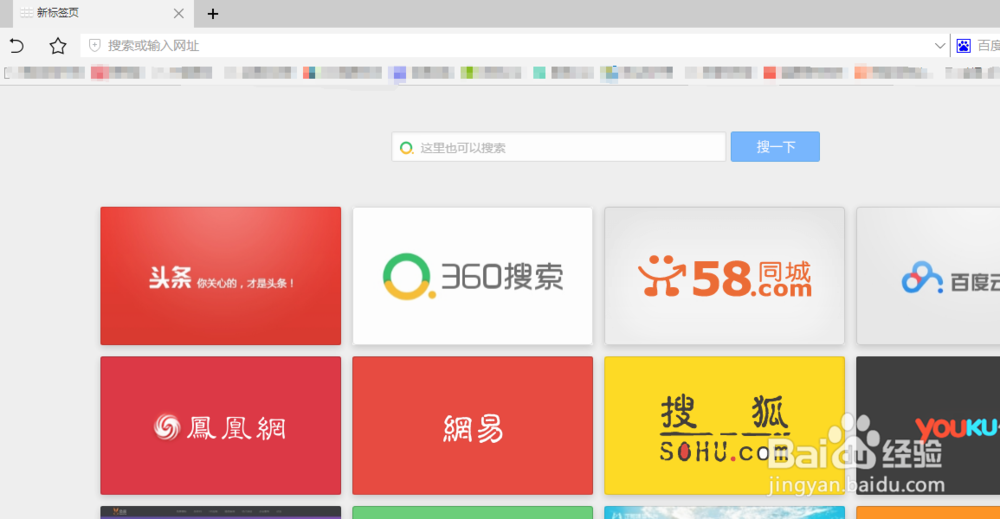Expand the address bar history dropdown arrow
1000x519 pixels.
pyautogui.click(x=939, y=45)
